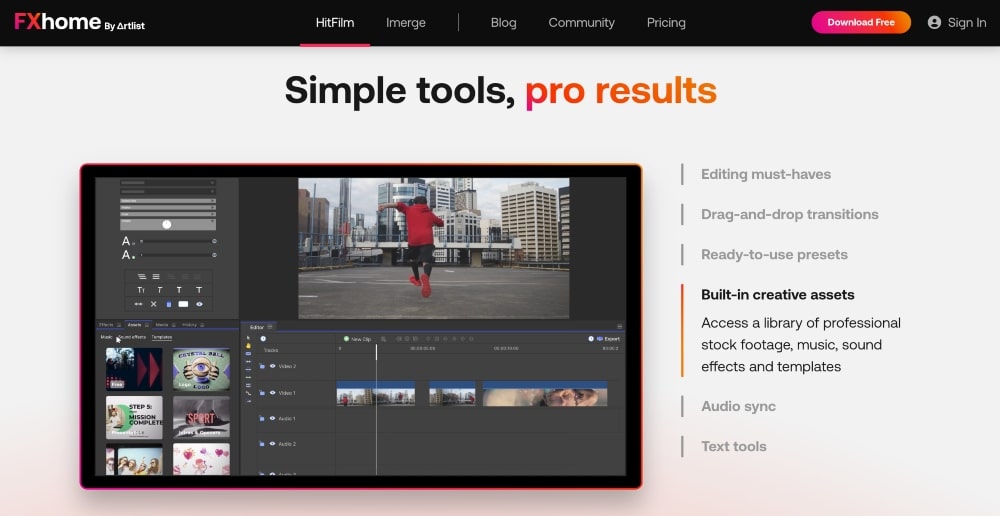Click the left-align text icon
This screenshot has height=516, width=1000.
(x=142, y=276)
